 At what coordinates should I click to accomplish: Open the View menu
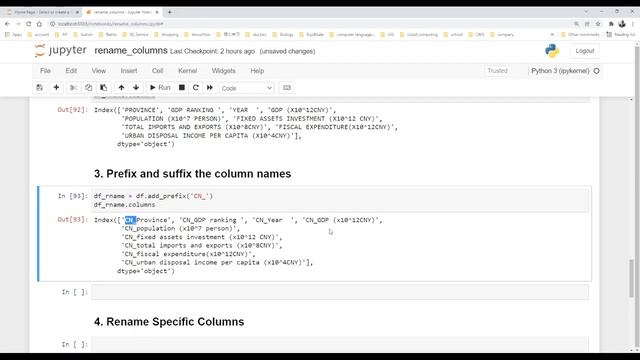click(99, 71)
